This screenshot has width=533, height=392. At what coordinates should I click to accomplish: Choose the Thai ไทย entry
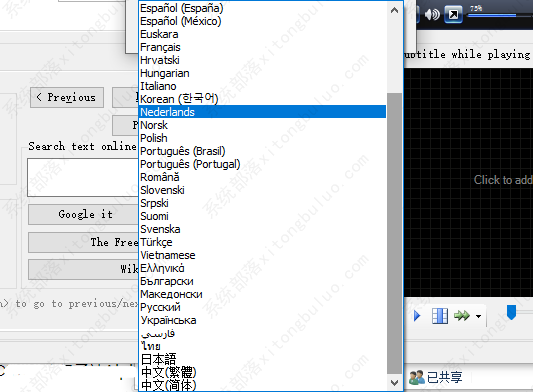pyautogui.click(x=262, y=346)
